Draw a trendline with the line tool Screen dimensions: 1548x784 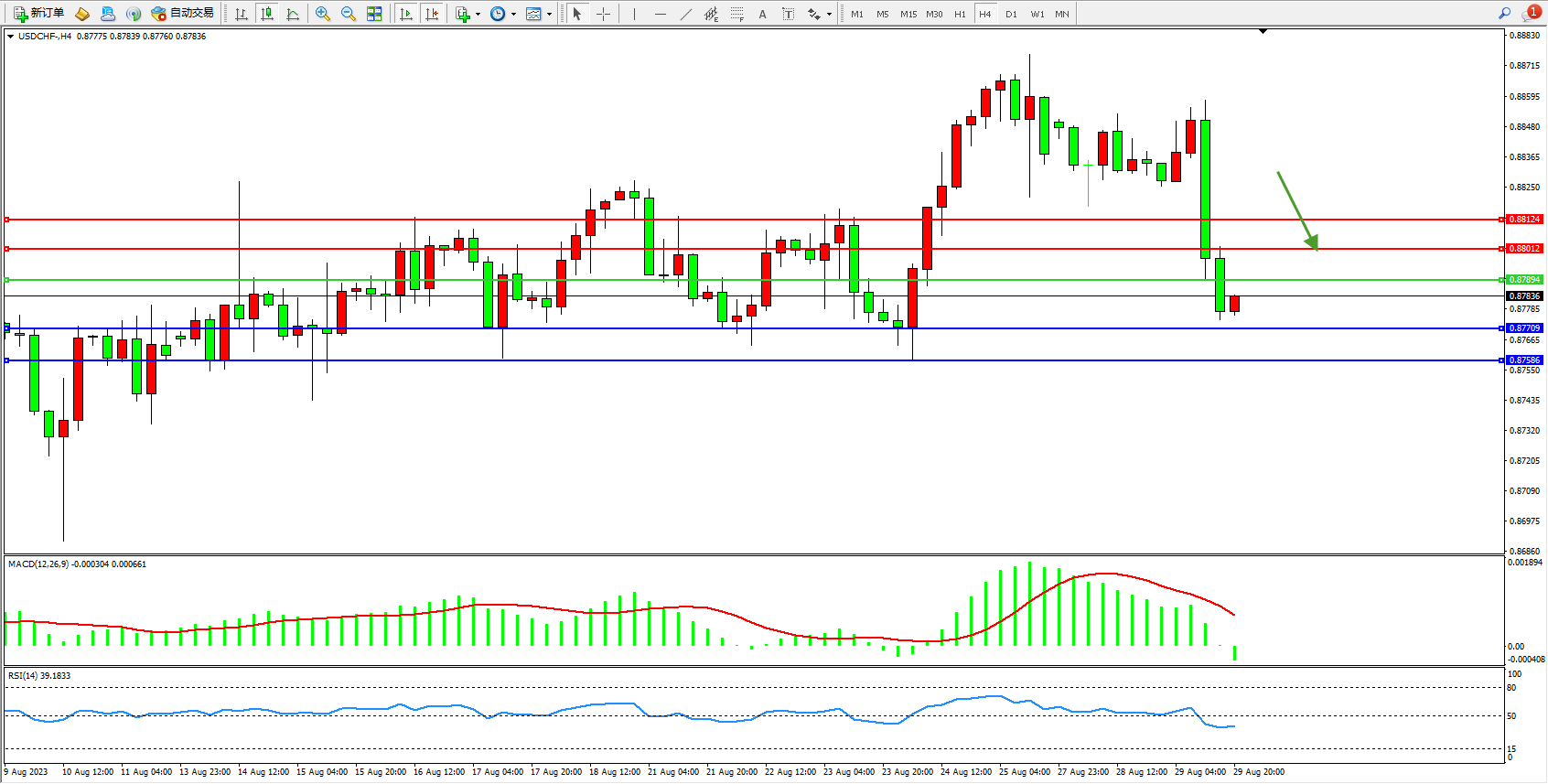click(x=686, y=14)
